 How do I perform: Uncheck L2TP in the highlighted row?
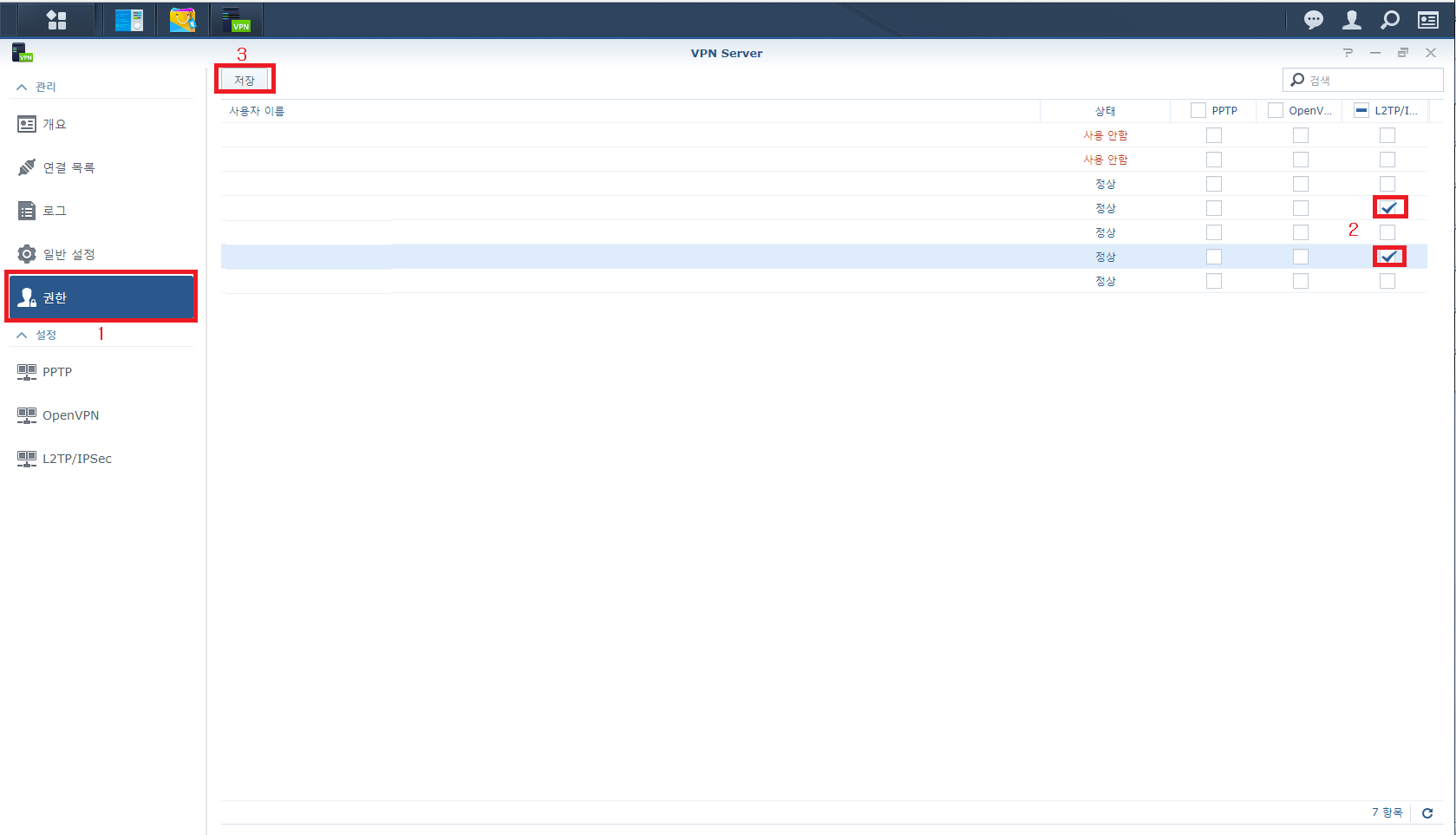pos(1387,257)
